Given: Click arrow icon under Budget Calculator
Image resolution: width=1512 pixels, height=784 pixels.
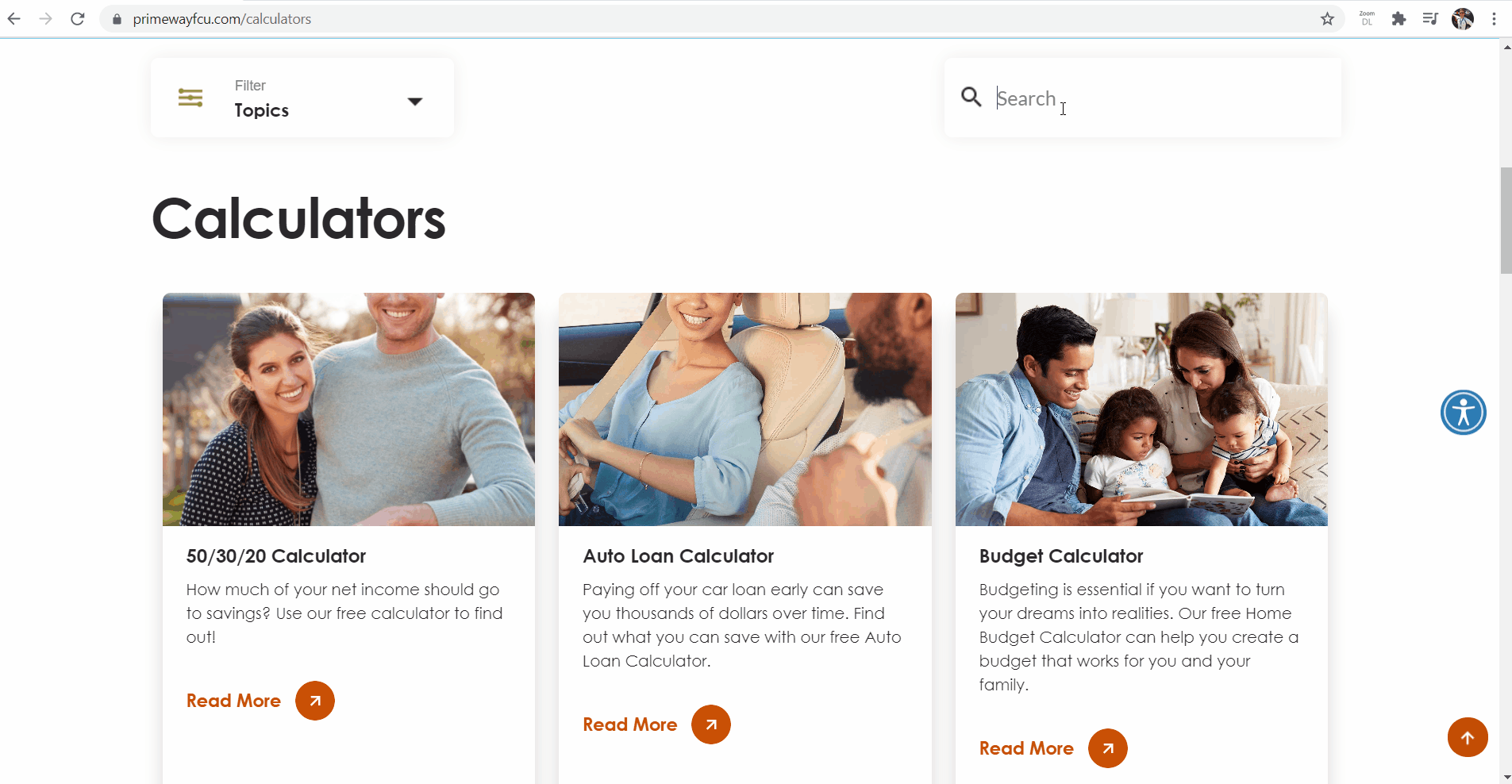Looking at the screenshot, I should click(x=1107, y=748).
